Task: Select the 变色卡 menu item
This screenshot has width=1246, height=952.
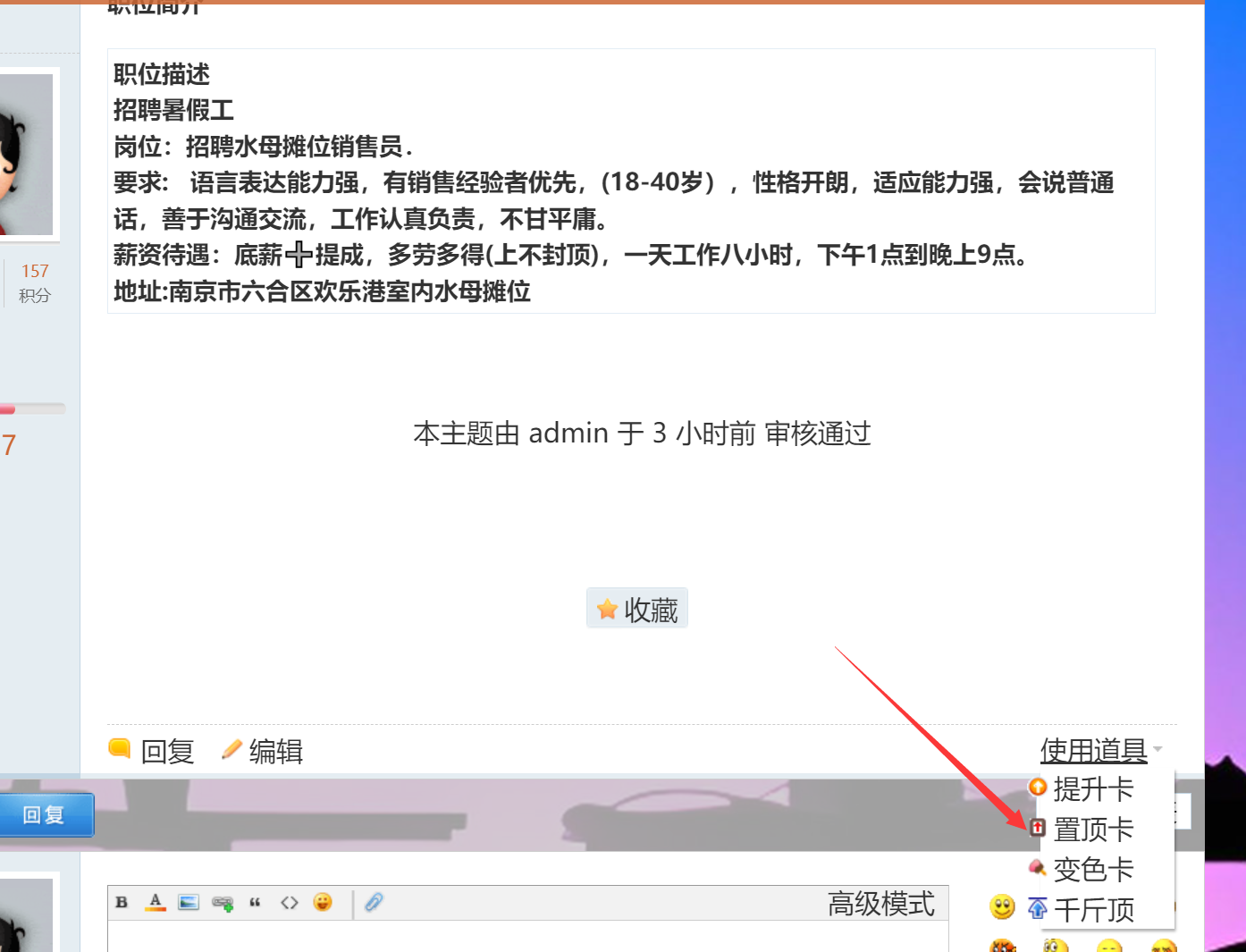Action: pyautogui.click(x=1092, y=870)
